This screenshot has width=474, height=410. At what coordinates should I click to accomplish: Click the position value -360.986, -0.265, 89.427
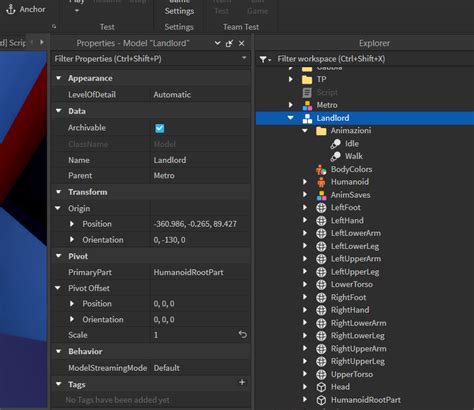click(195, 224)
